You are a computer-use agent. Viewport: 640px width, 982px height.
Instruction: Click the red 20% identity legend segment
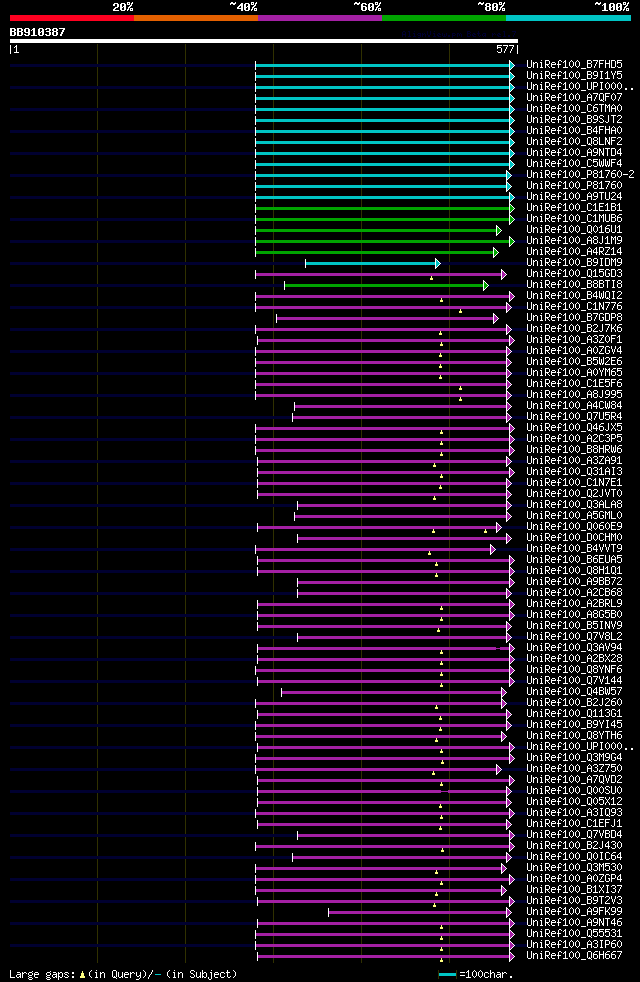pos(72,18)
